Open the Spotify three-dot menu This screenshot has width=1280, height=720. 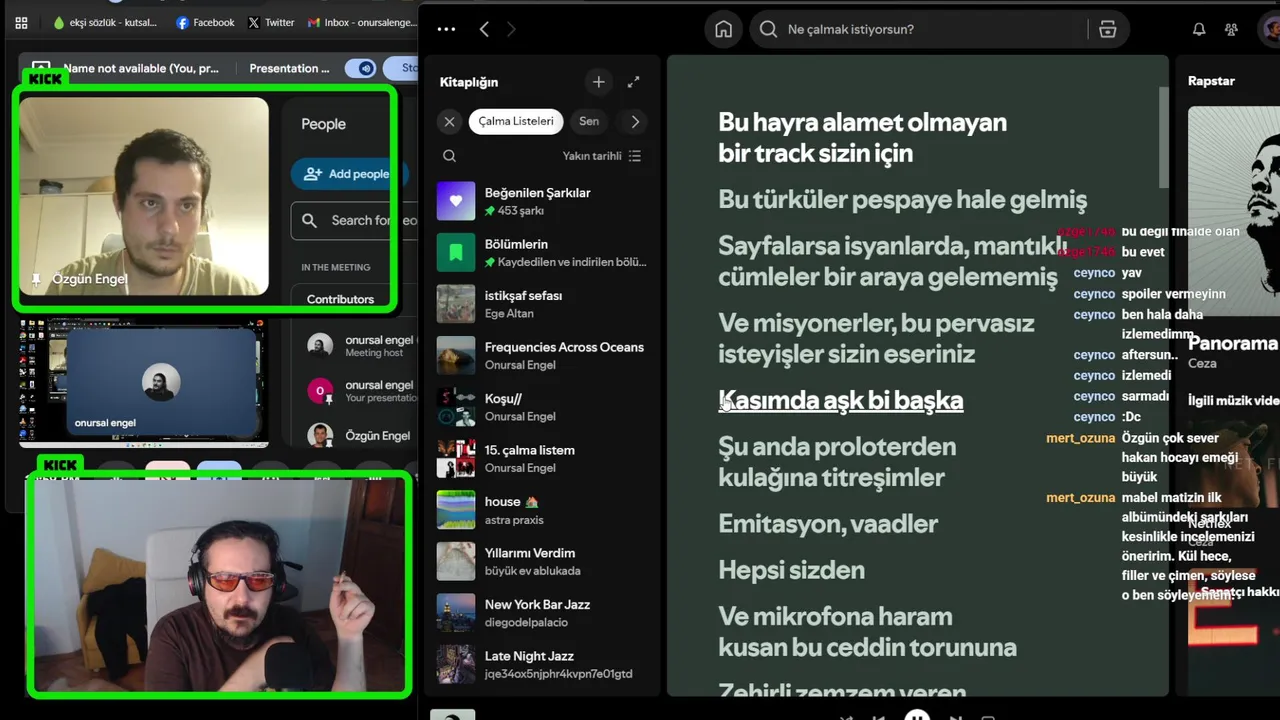point(446,29)
